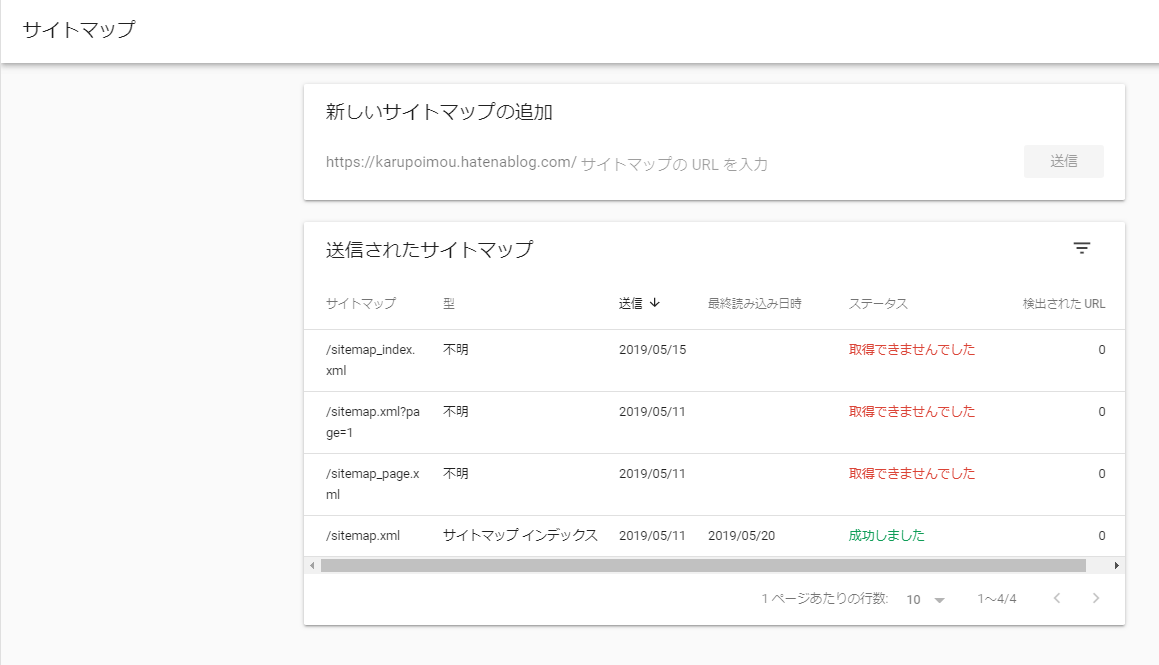This screenshot has height=665, width=1159.
Task: Click 取得できませんでした status for sitemap.xml?page=1
Action: 911,412
